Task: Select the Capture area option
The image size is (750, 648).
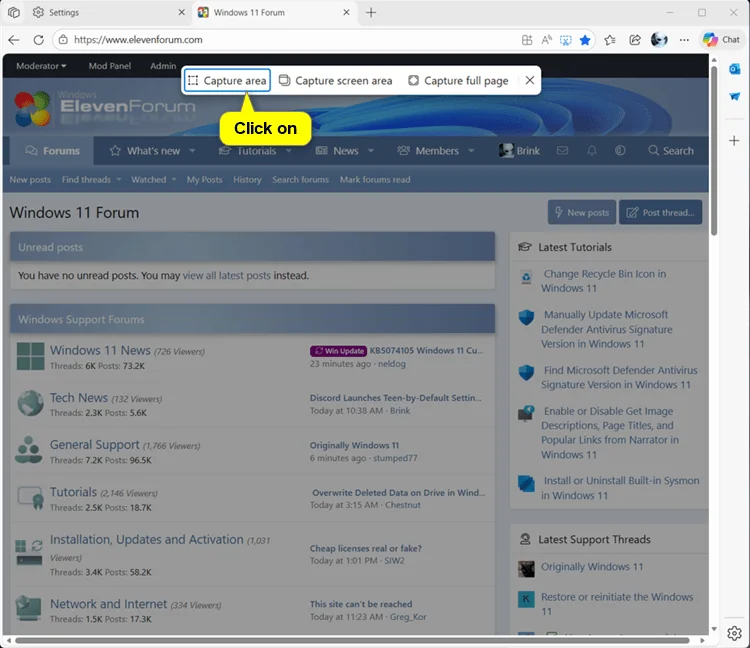Action: 227,80
